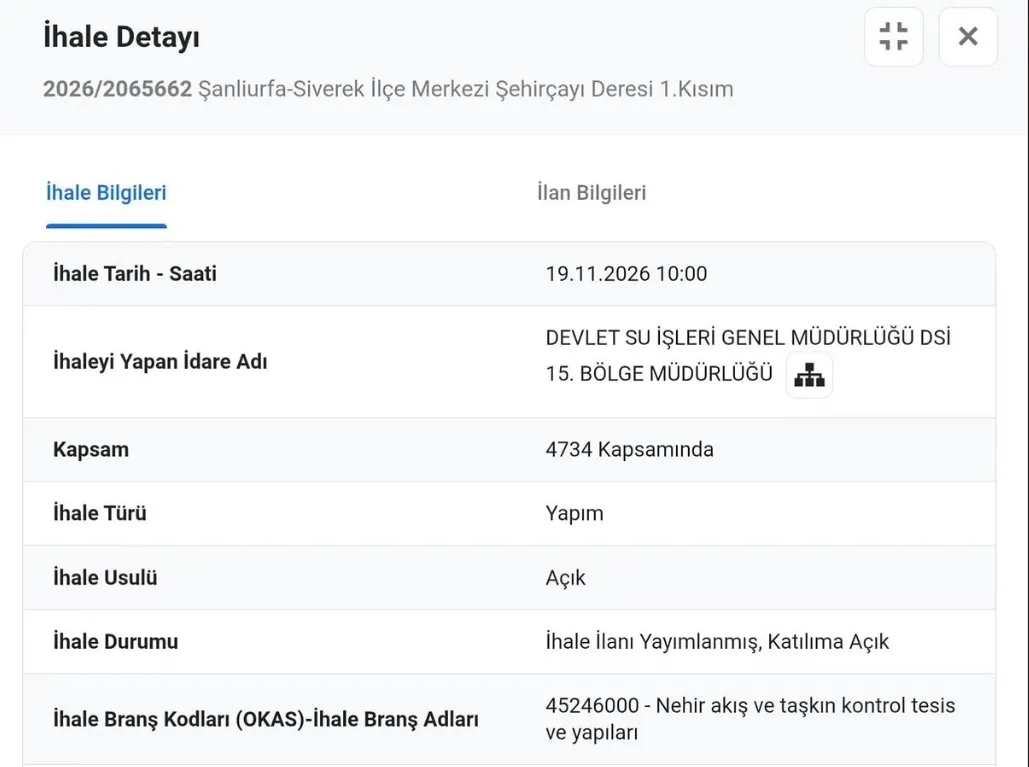Click the OKAS code 45246000 description
Viewport: 1029px width, 767px height.
750,718
